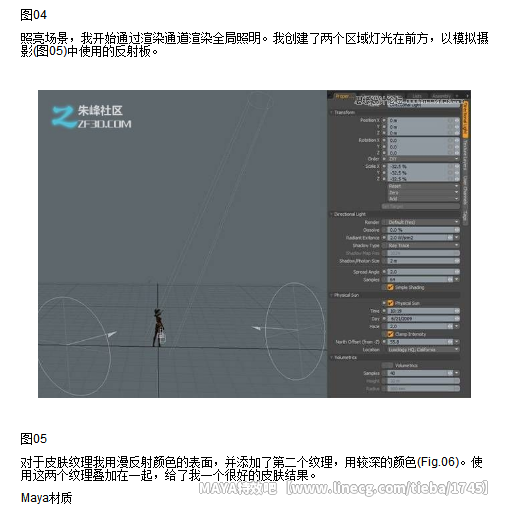Viewport: 530px width, 507px height.
Task: Toggle the Simple Shading checkbox
Action: [390, 287]
